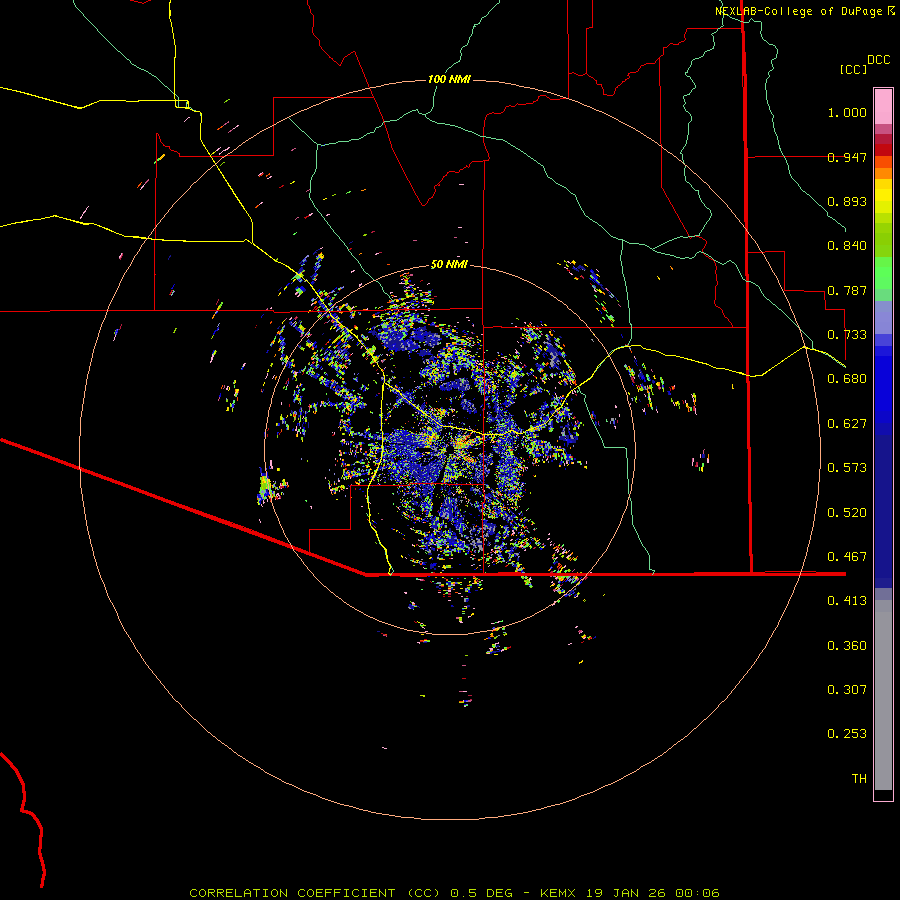Click the DCC label above the color scale
This screenshot has height=900, width=900.
(879, 60)
